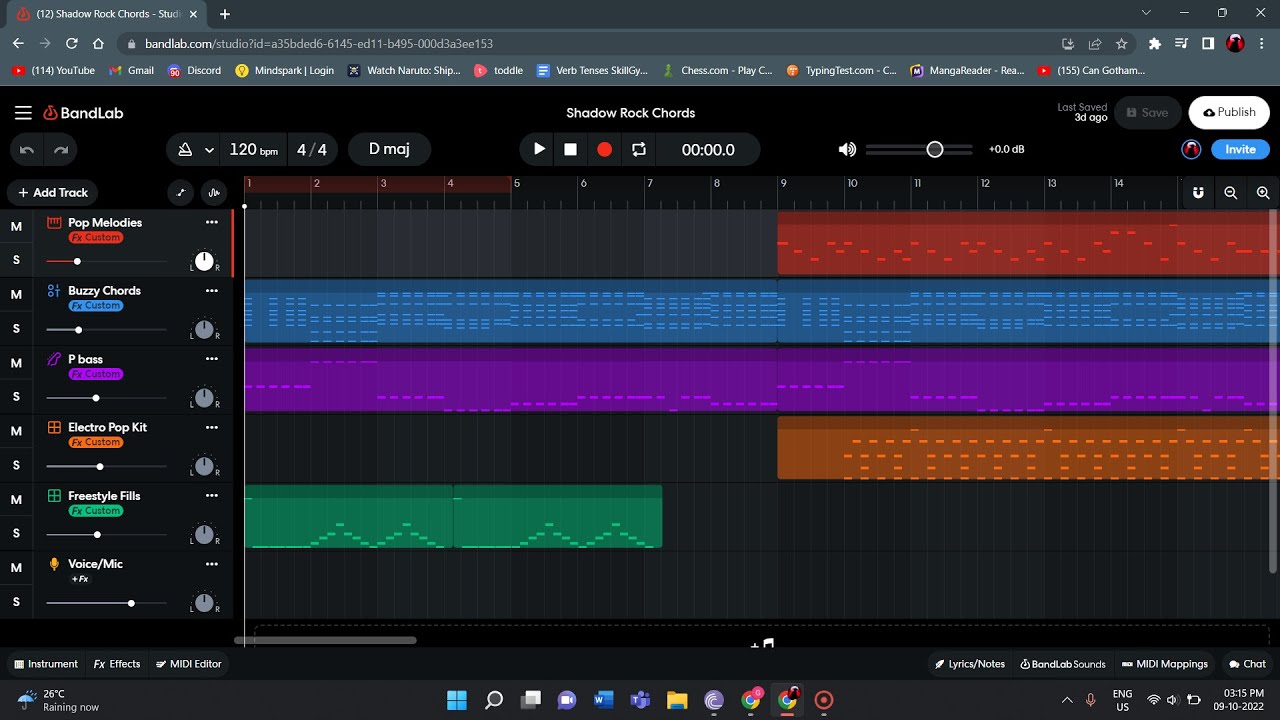Add Fx to the Voice/Mic track
Viewport: 1280px width, 720px height.
pyautogui.click(x=80, y=579)
